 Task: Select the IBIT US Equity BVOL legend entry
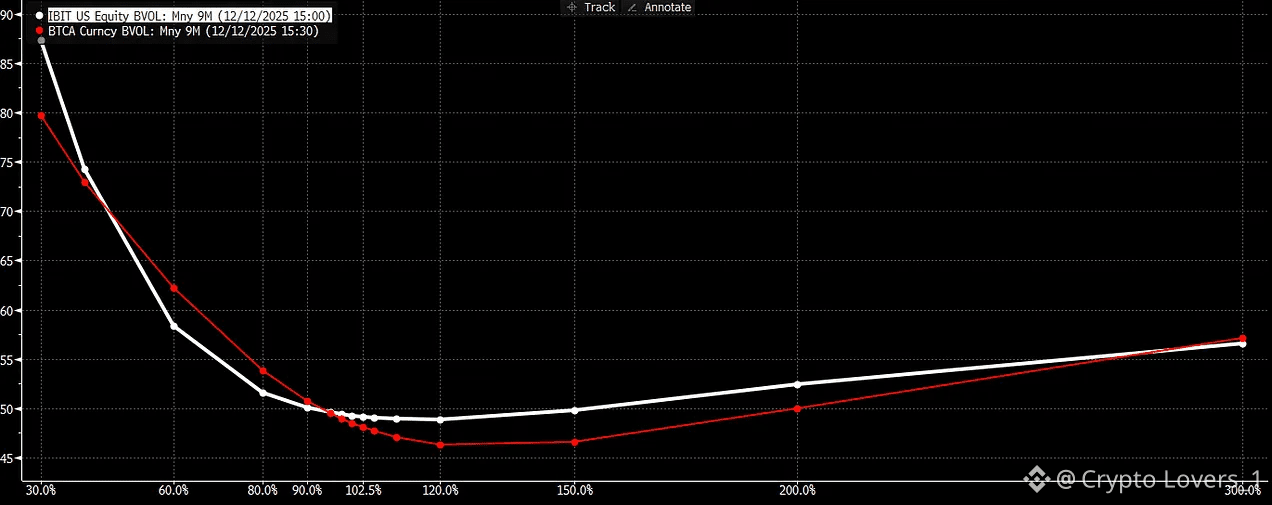point(183,17)
